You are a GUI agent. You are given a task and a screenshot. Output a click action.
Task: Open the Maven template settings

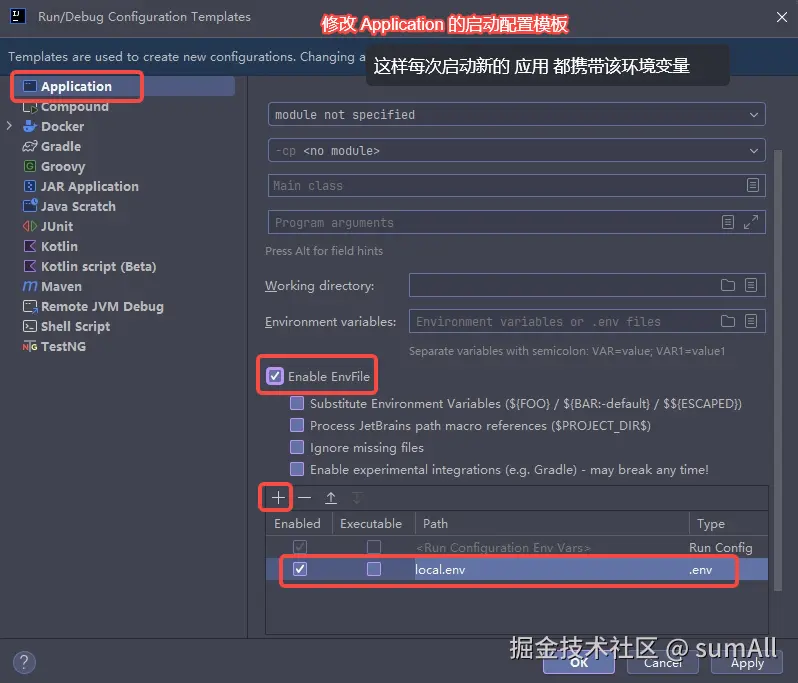pos(61,287)
